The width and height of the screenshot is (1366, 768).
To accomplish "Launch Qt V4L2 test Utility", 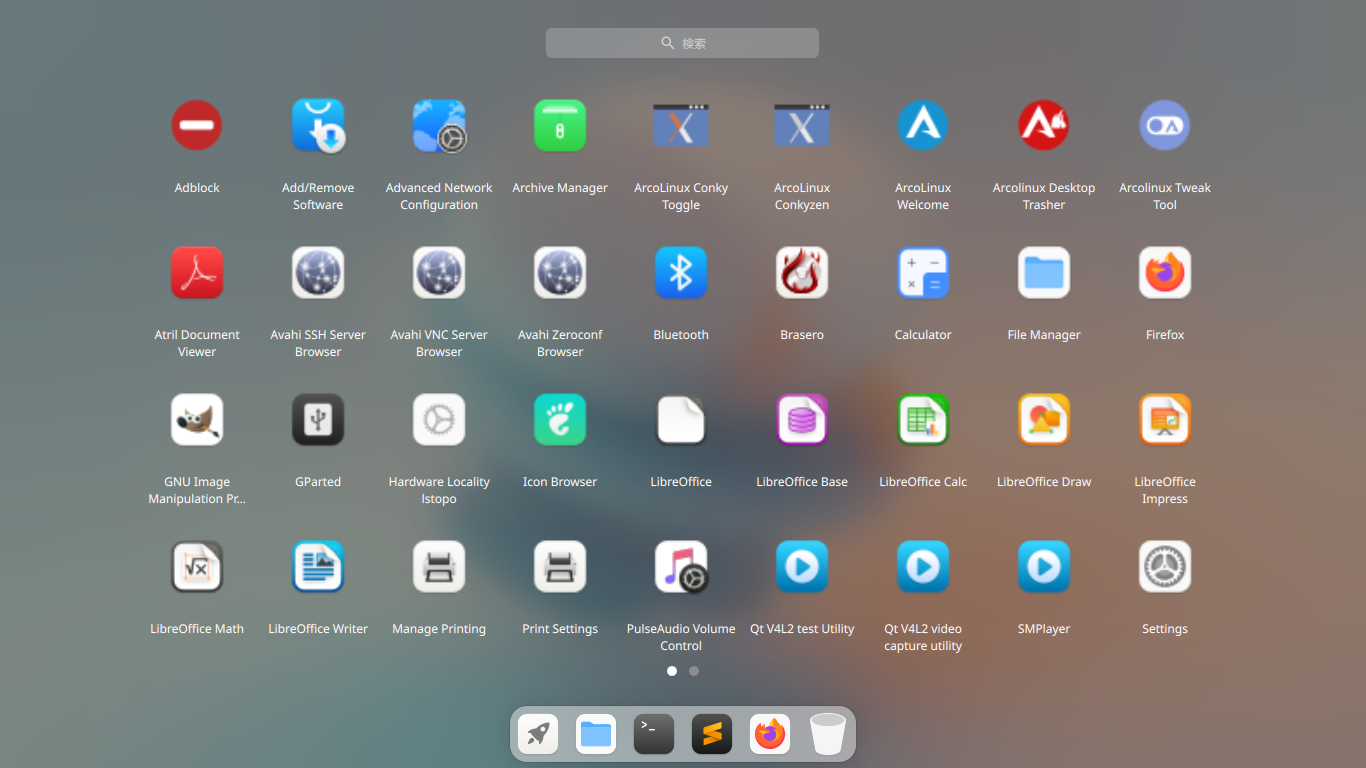I will [x=802, y=566].
